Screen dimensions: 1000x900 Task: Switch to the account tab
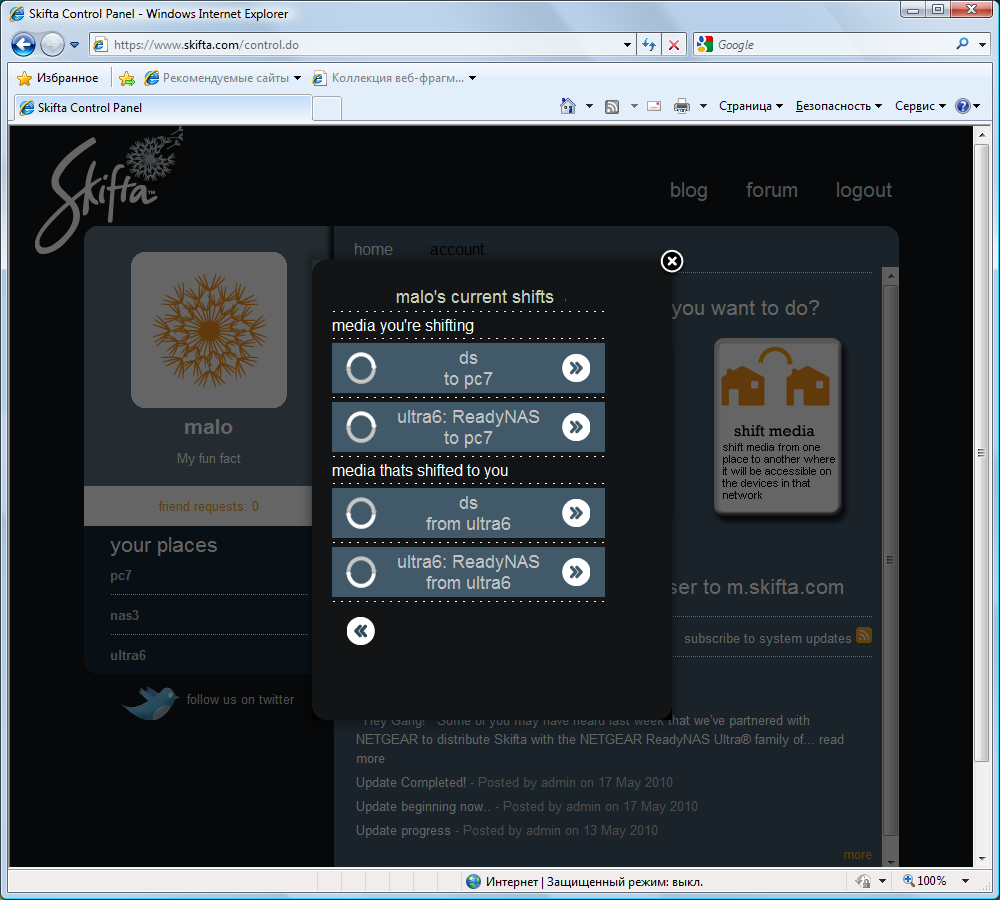(x=457, y=249)
